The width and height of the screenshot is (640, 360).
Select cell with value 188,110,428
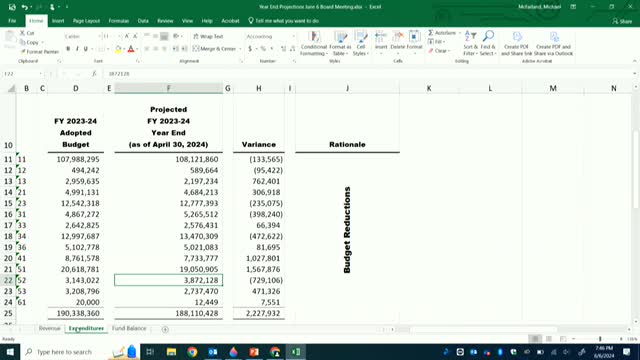coord(169,313)
